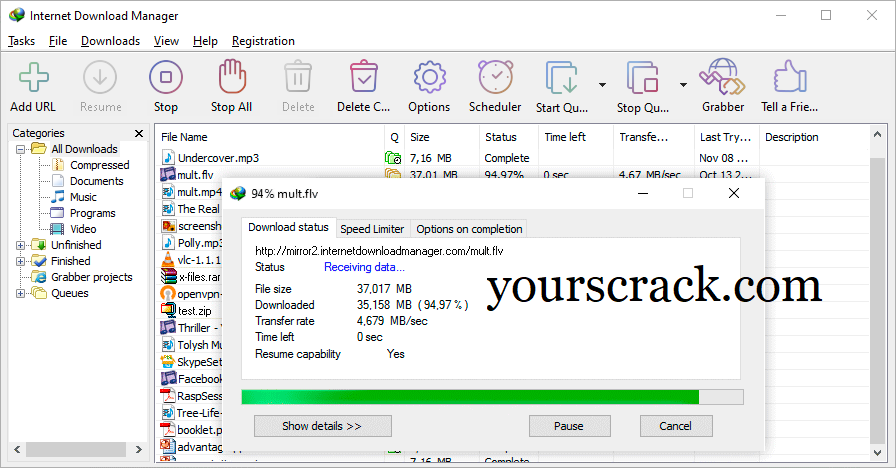Open the Scheduler clock icon
The image size is (896, 468).
click(x=495, y=76)
